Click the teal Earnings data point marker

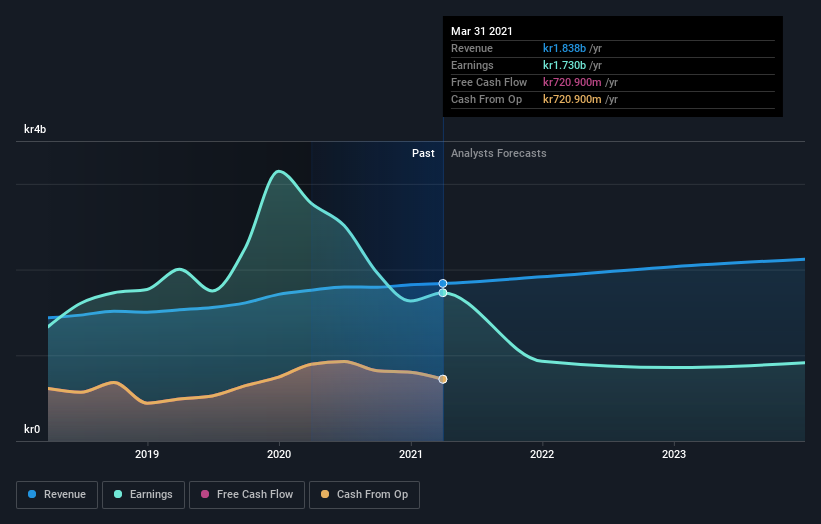click(x=443, y=293)
